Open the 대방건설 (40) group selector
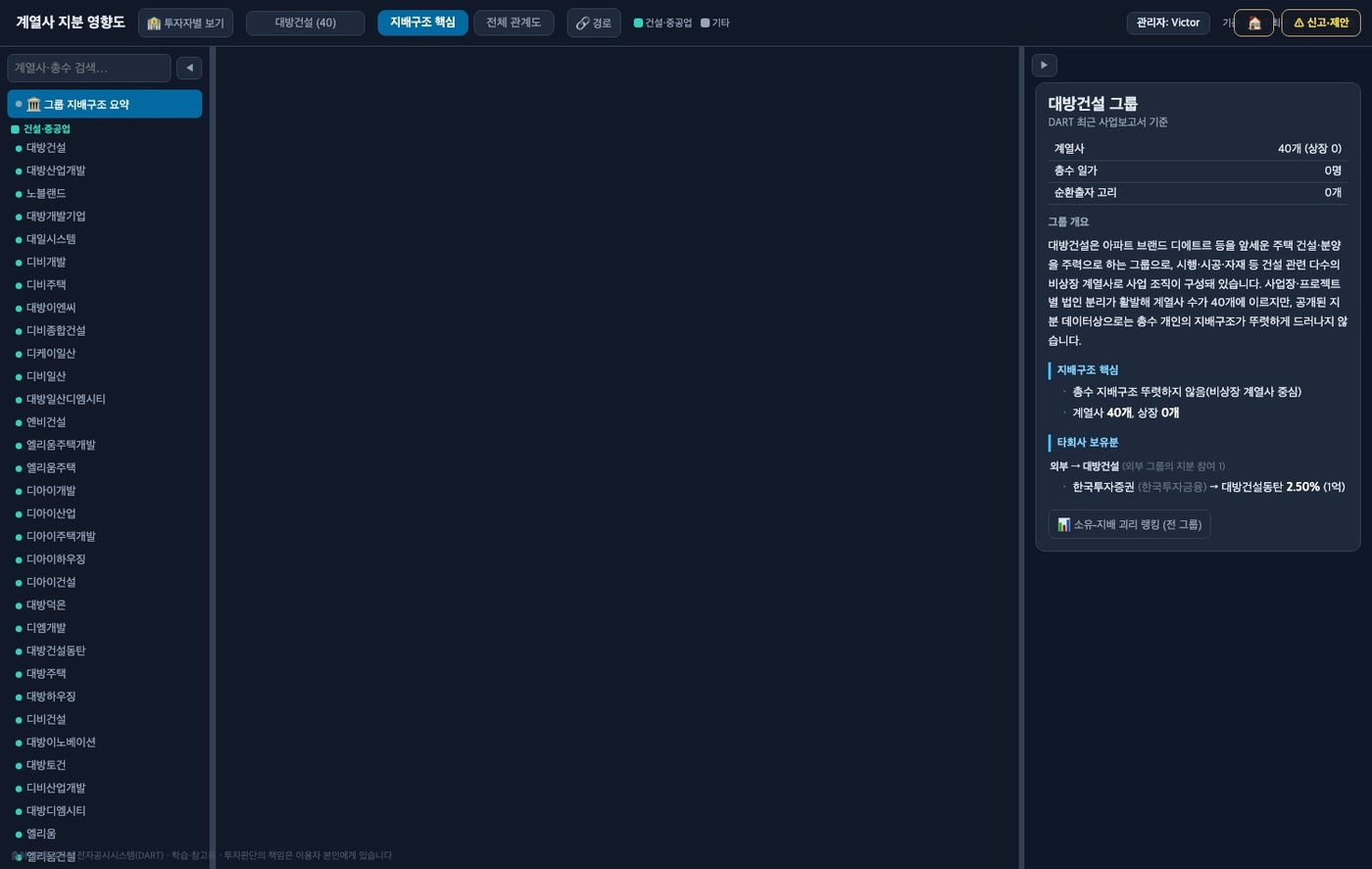Viewport: 1372px width, 869px height. (x=306, y=23)
